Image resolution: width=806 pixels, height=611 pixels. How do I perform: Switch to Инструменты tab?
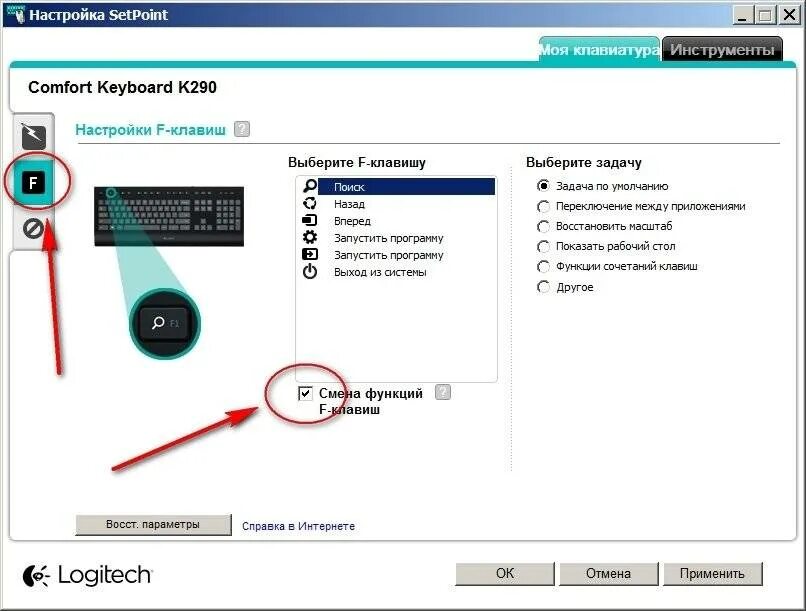click(x=722, y=49)
